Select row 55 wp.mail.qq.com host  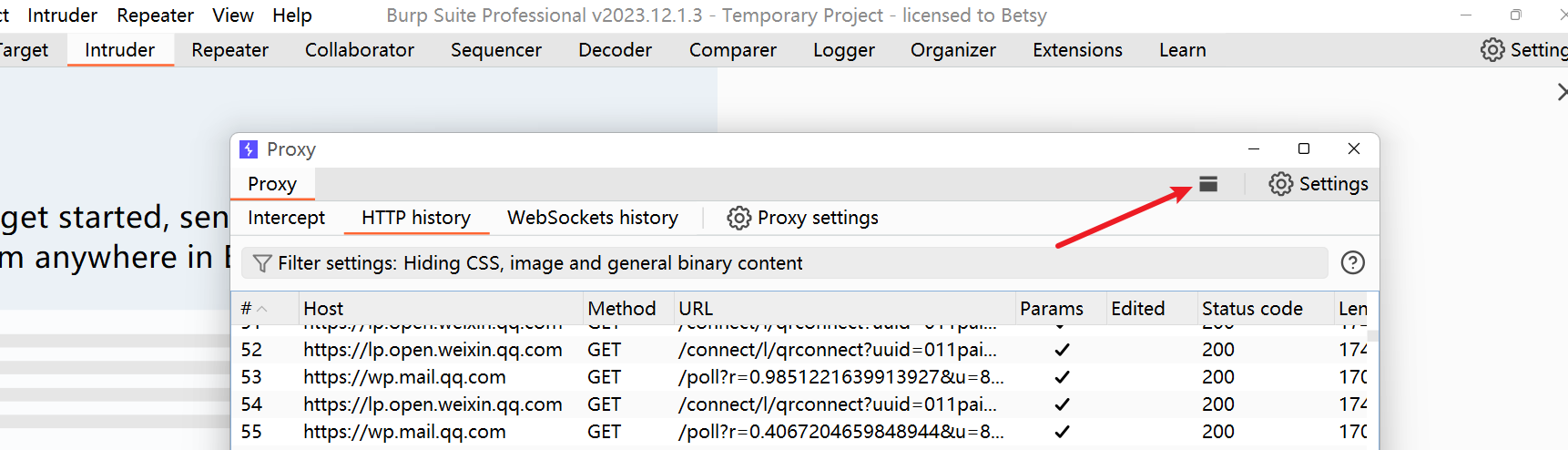pos(404,432)
